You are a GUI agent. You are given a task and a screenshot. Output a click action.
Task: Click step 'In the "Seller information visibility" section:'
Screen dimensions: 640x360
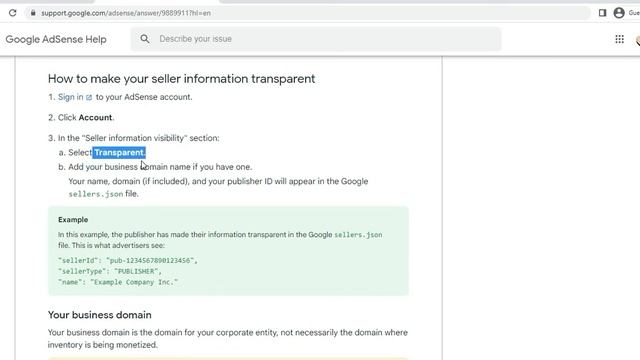pyautogui.click(x=138, y=138)
